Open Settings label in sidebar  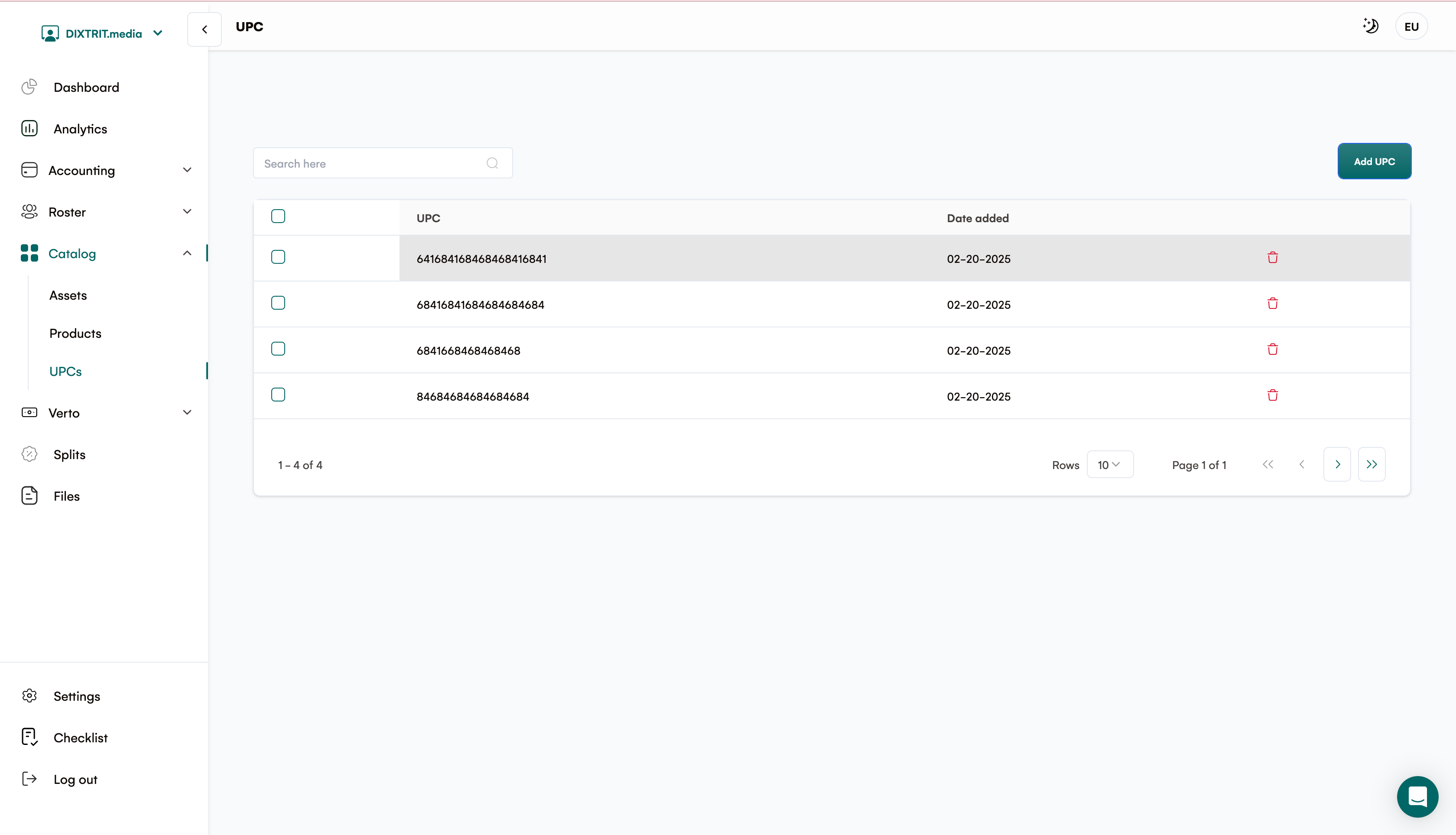(77, 696)
